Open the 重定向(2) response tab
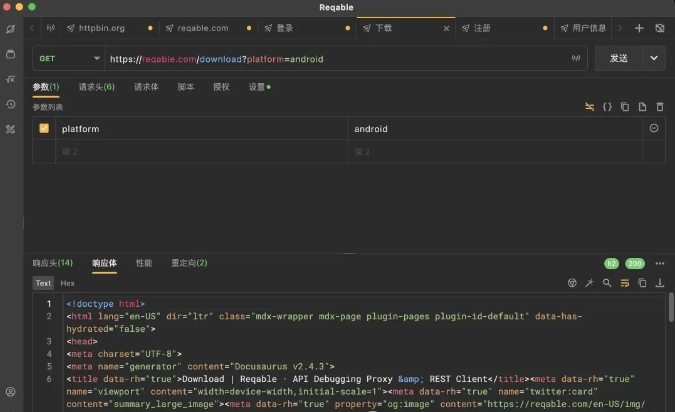Image resolution: width=675 pixels, height=412 pixels. coord(189,263)
